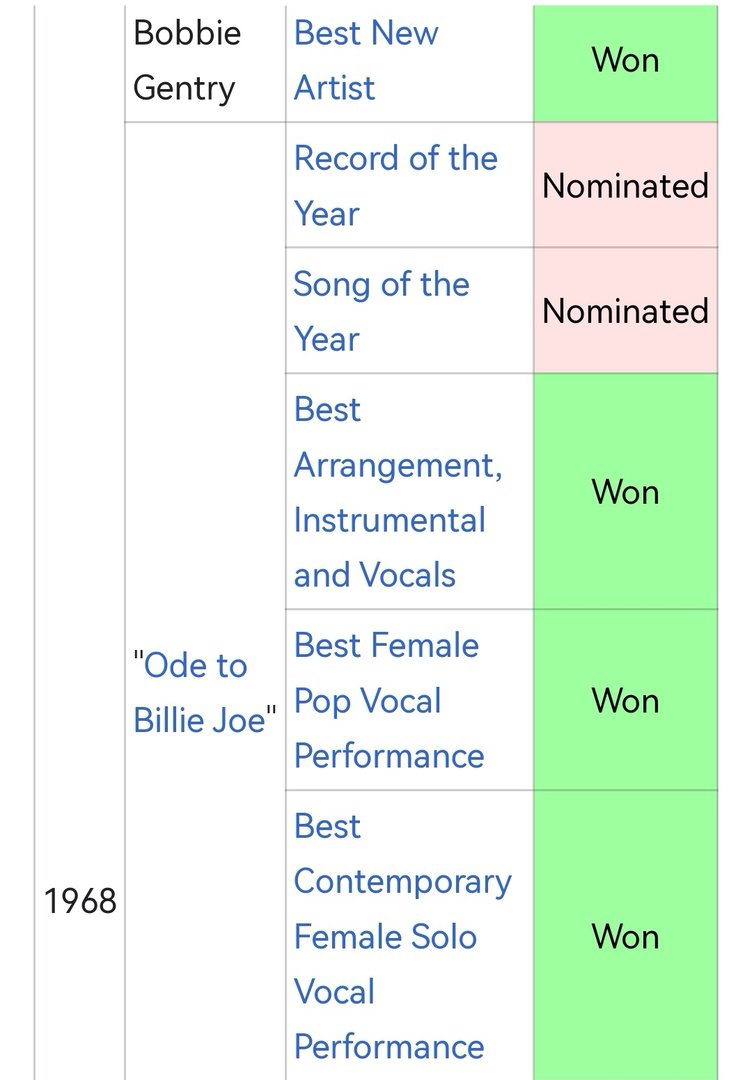Viewport: 752px width, 1080px height.
Task: Open the Record of the Year link
Action: pos(395,186)
